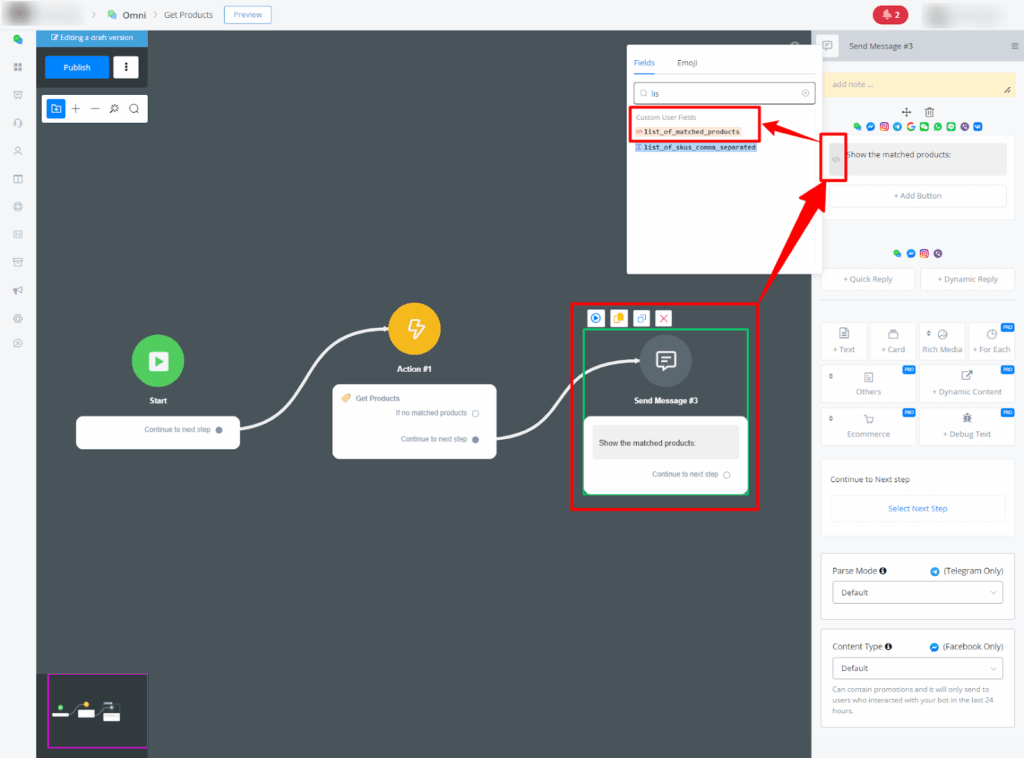
Task: Open the Content Type dropdown
Action: 917,668
